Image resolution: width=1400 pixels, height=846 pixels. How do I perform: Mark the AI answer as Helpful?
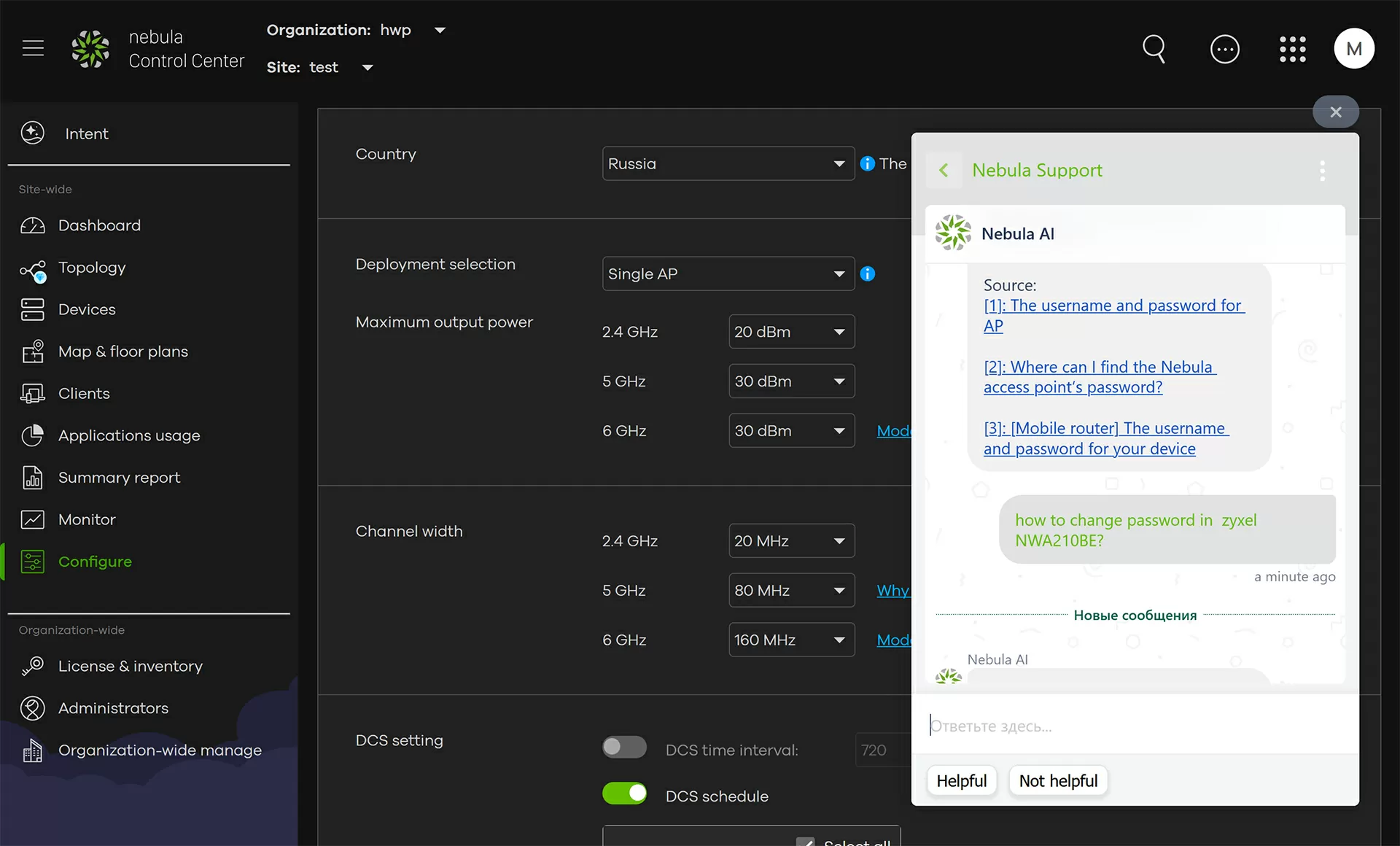pos(961,781)
